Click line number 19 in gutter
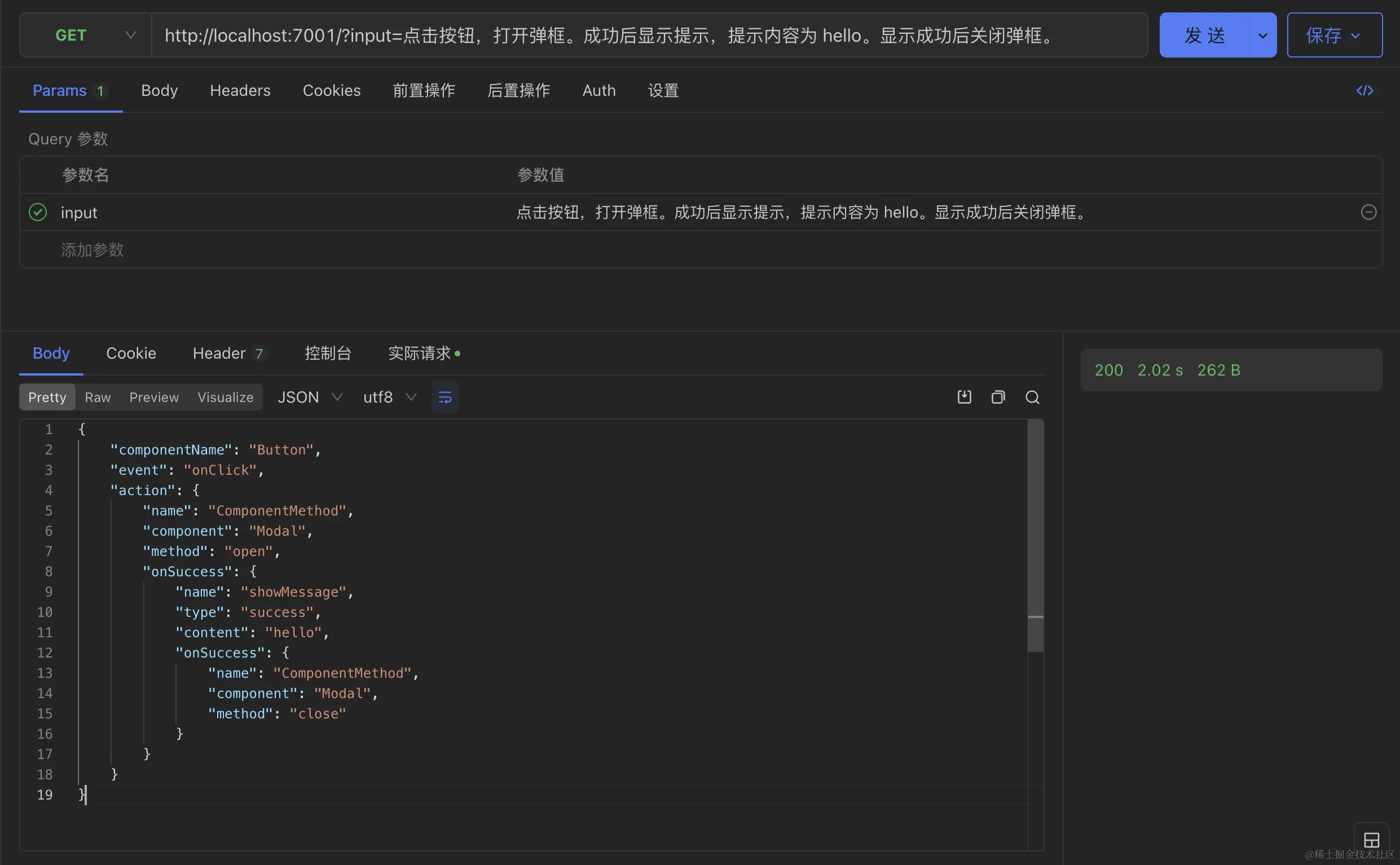 click(x=44, y=795)
